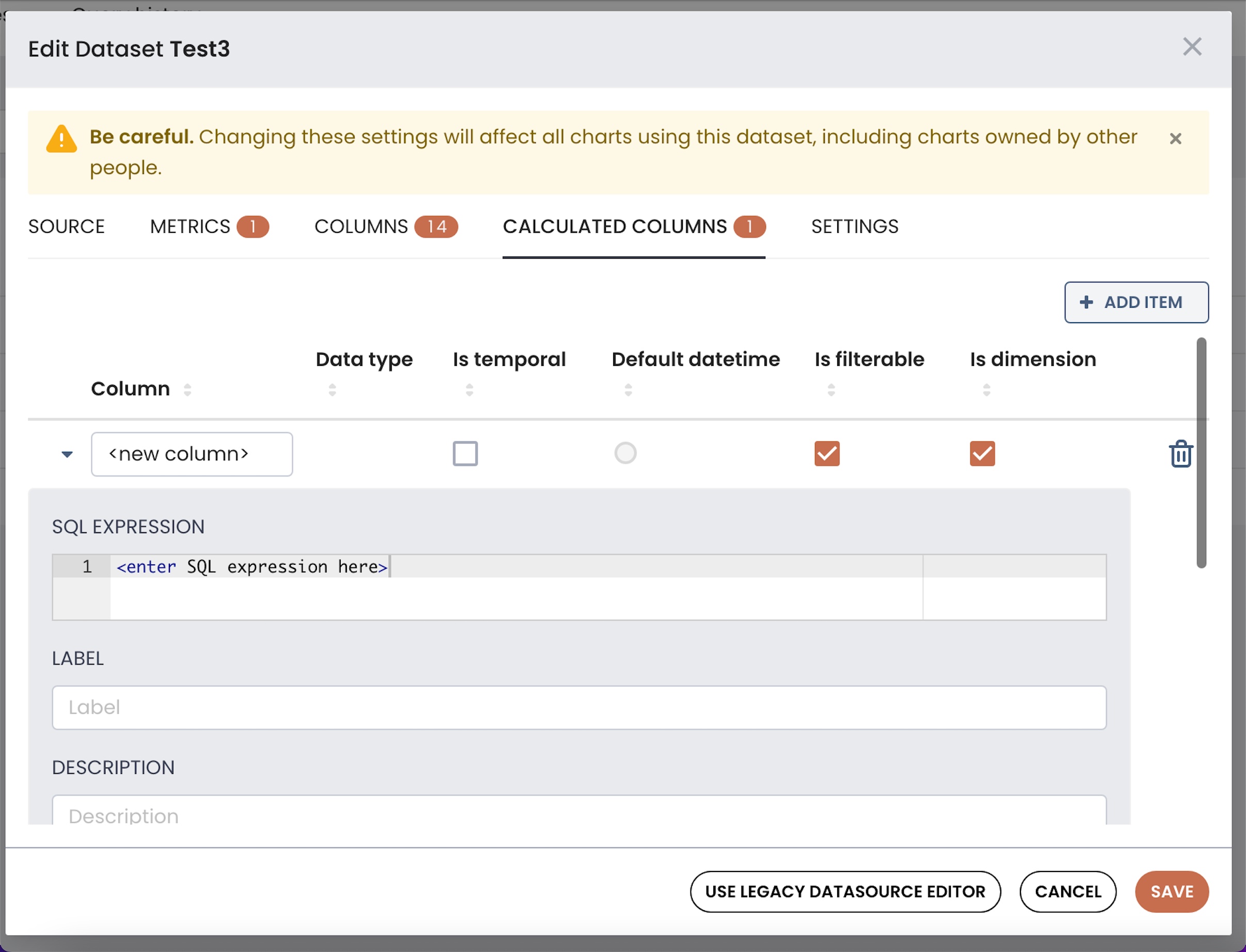Sort rows by Data type
This screenshot has width=1246, height=952.
pos(332,389)
